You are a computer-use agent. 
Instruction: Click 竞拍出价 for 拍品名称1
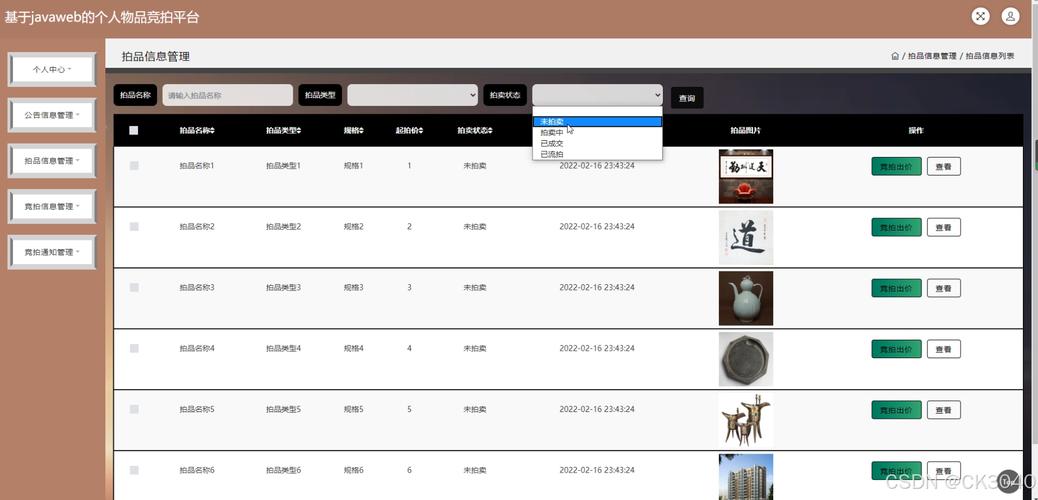pyautogui.click(x=896, y=167)
